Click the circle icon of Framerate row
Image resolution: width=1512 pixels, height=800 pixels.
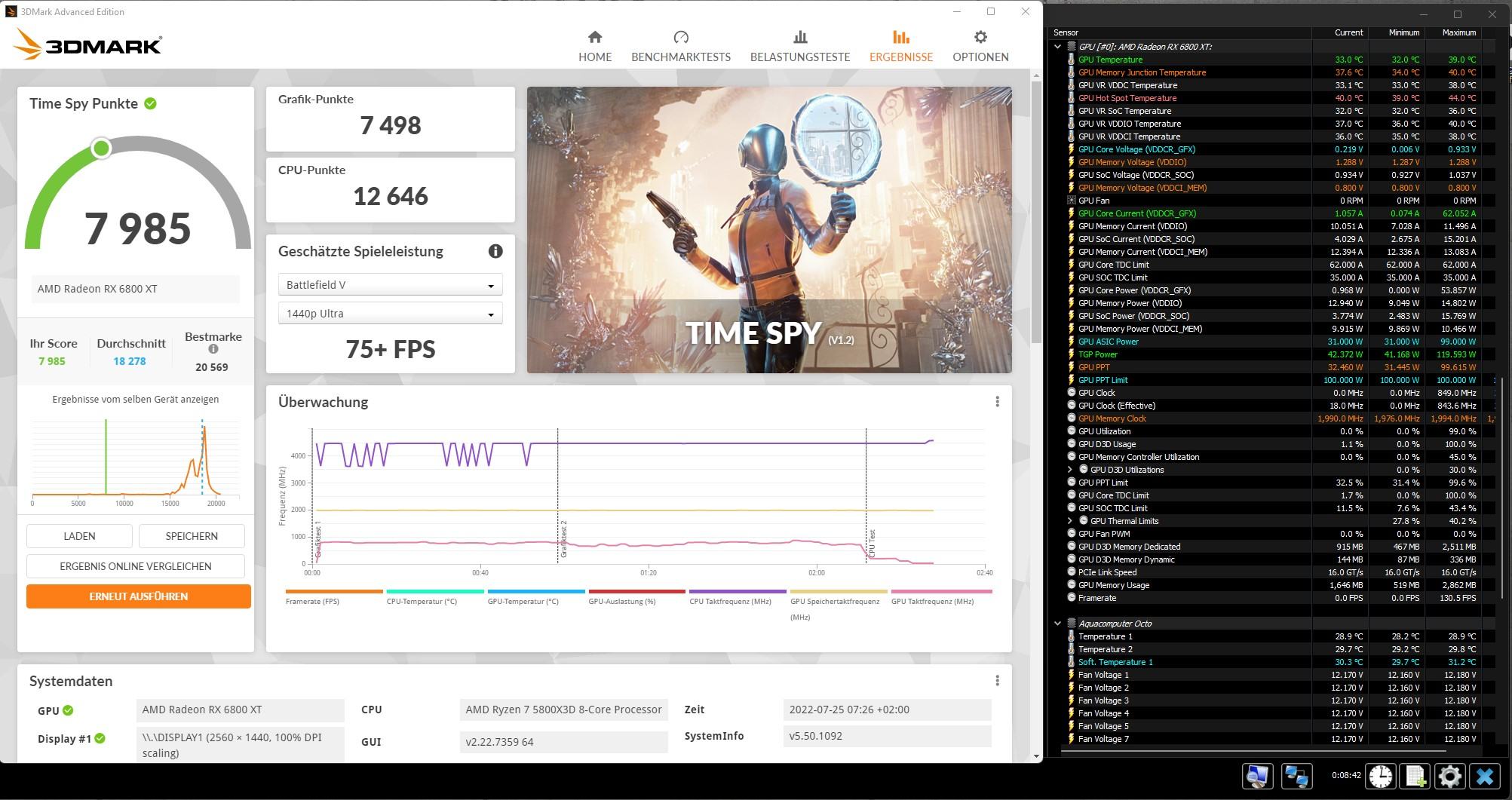[x=1071, y=598]
